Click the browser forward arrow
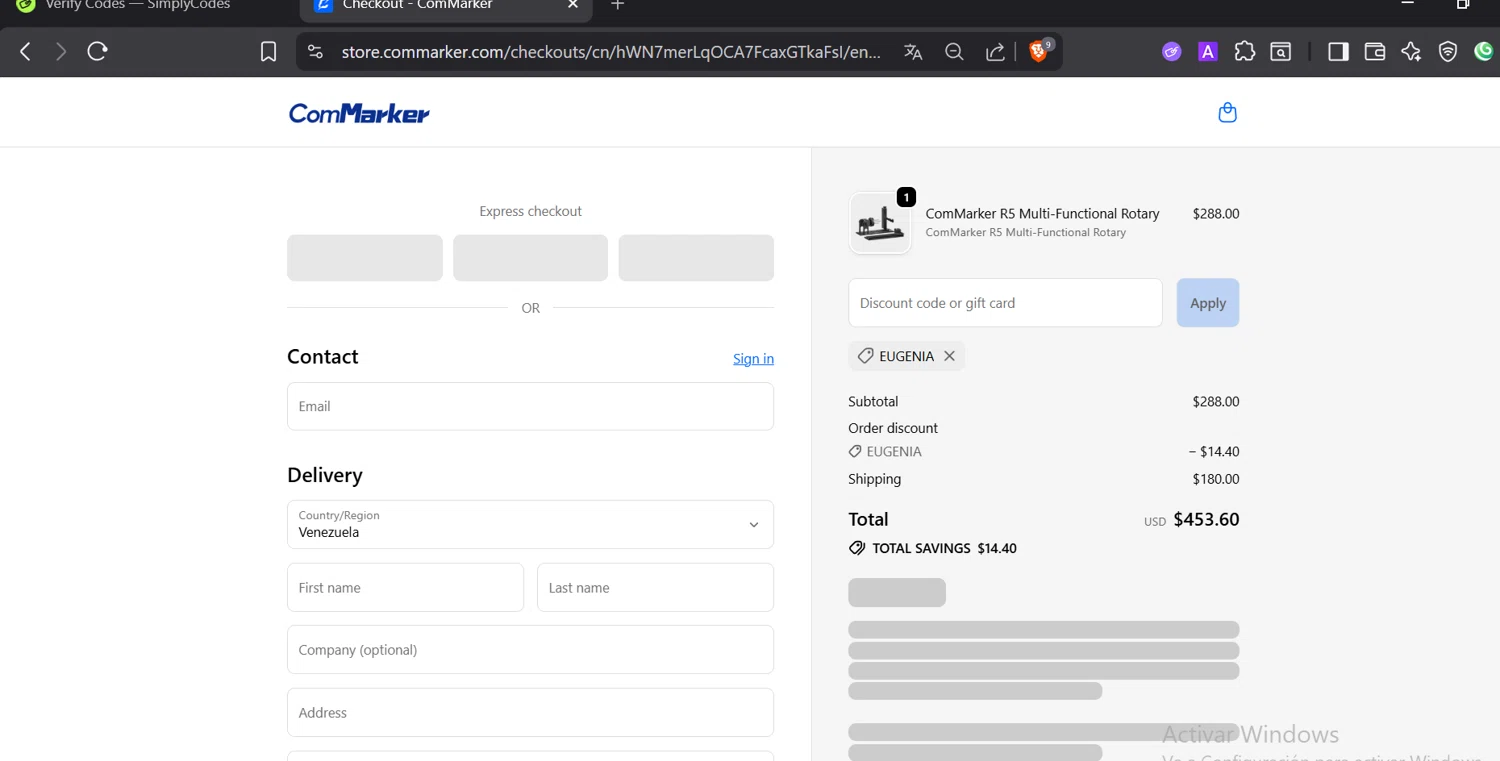Screen dimensions: 1500x761 (61, 51)
